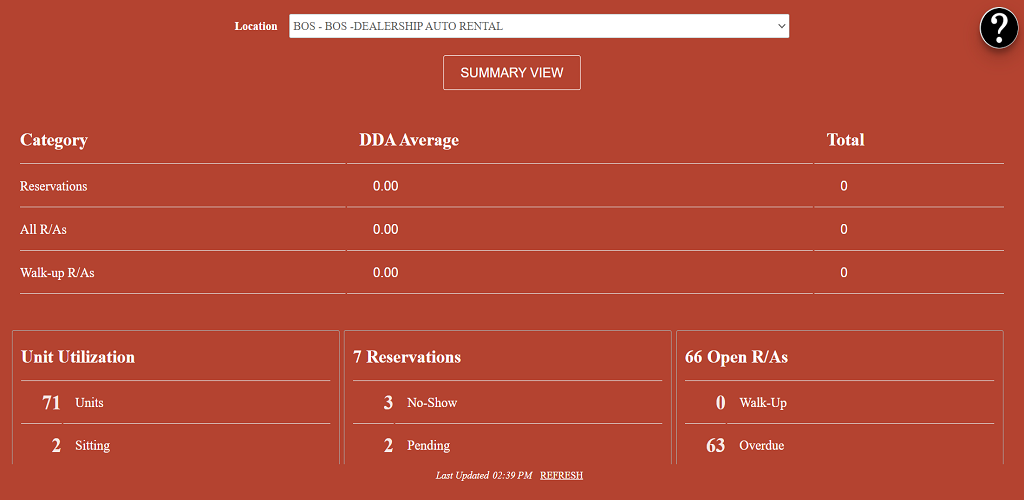Click the Total column header

point(845,140)
